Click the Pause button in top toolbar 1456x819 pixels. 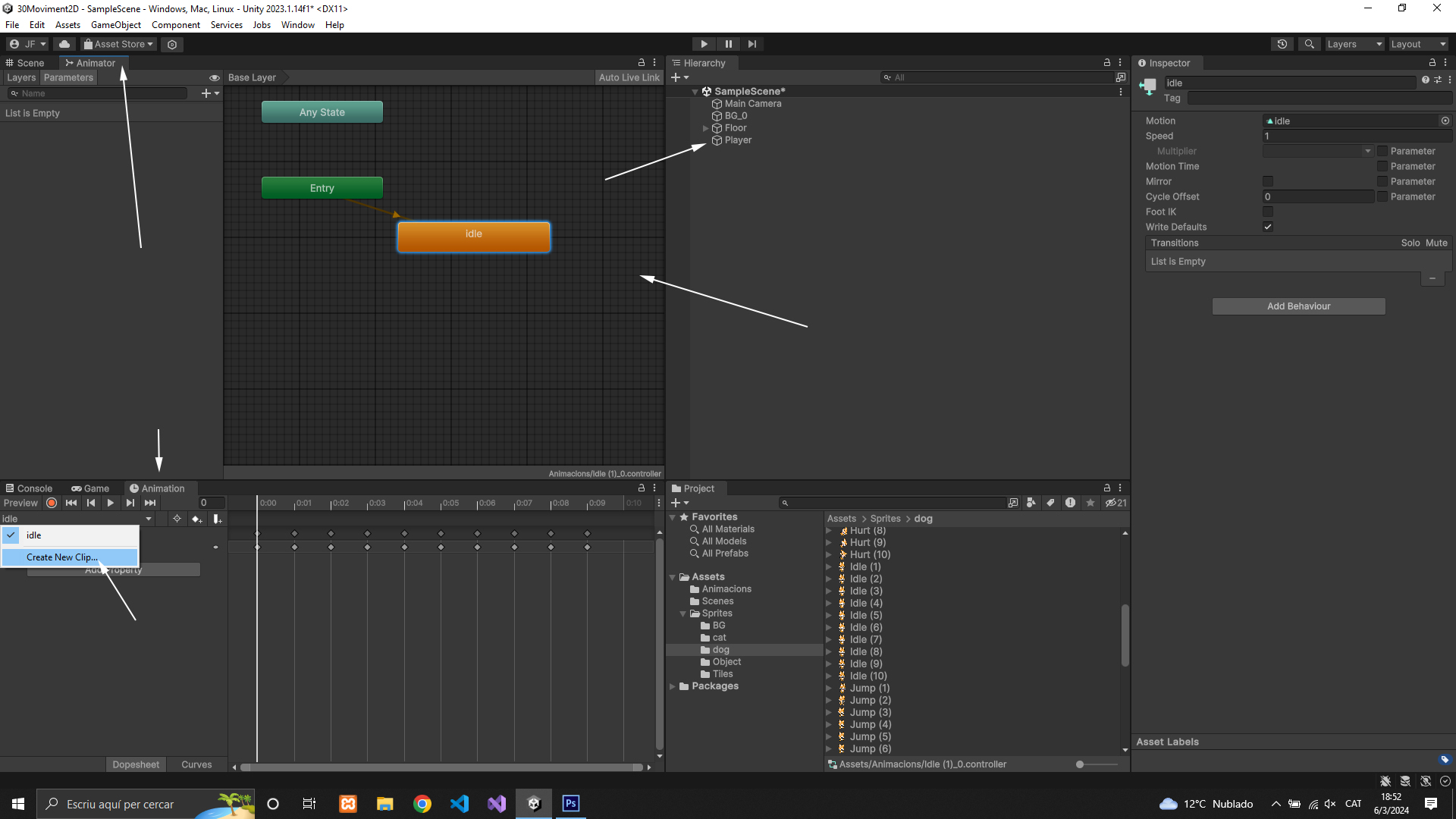(728, 44)
